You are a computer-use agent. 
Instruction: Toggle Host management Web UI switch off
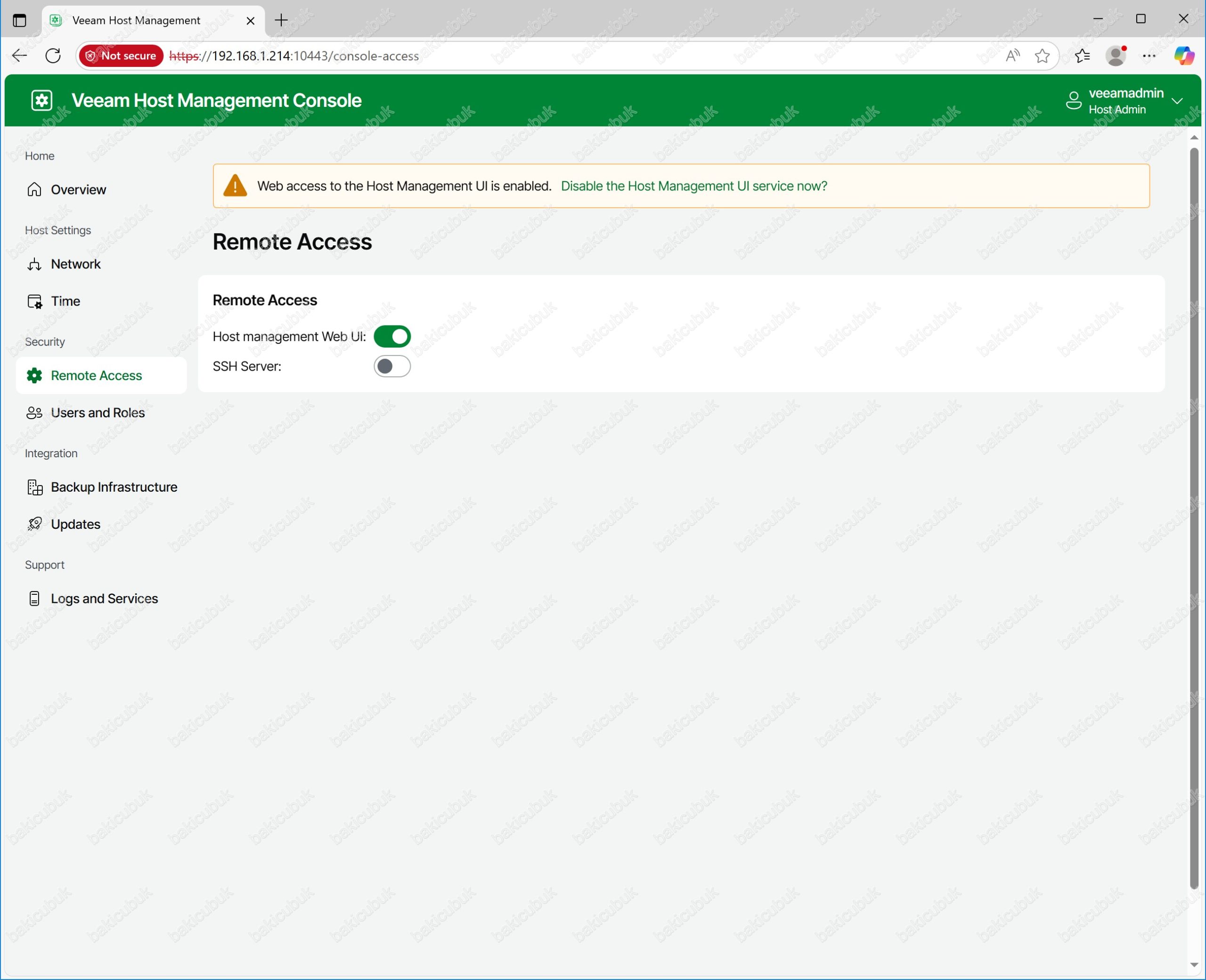[x=392, y=336]
